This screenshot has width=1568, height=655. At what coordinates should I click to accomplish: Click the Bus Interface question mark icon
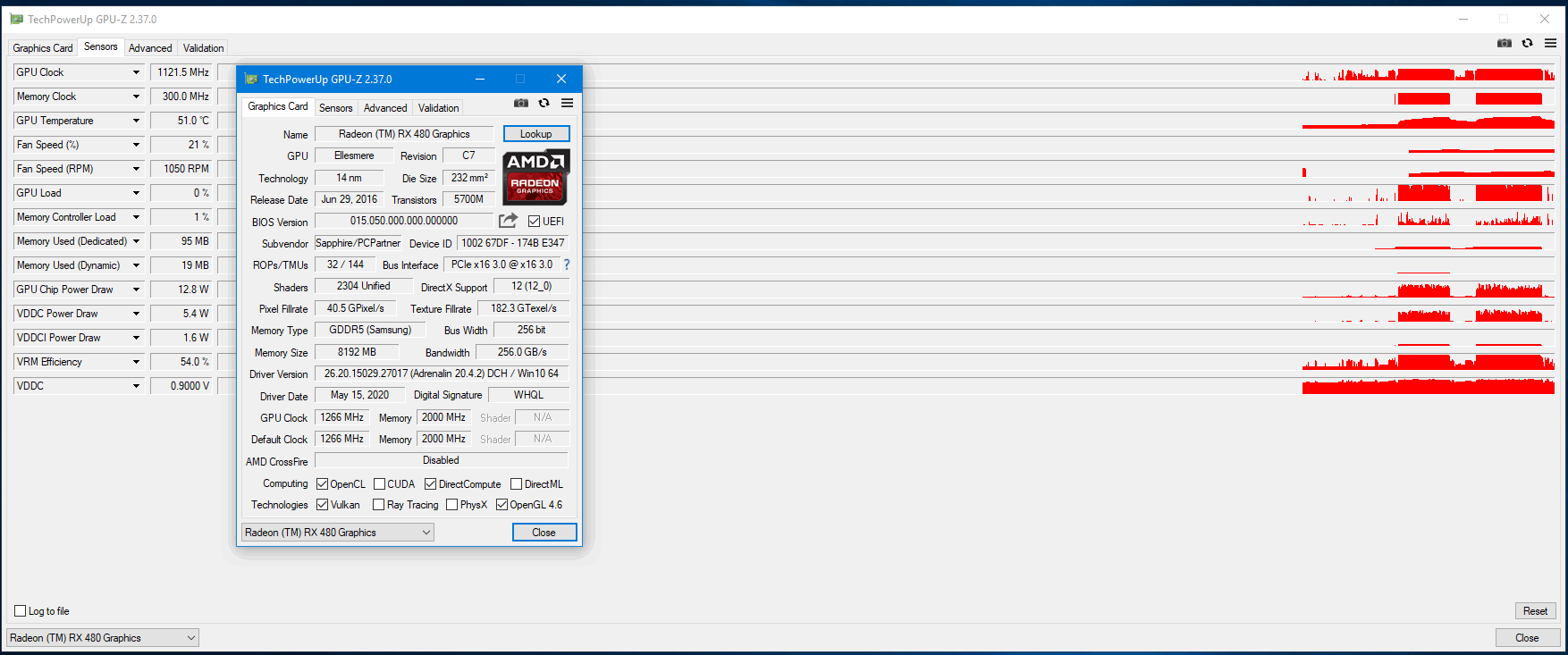click(566, 265)
